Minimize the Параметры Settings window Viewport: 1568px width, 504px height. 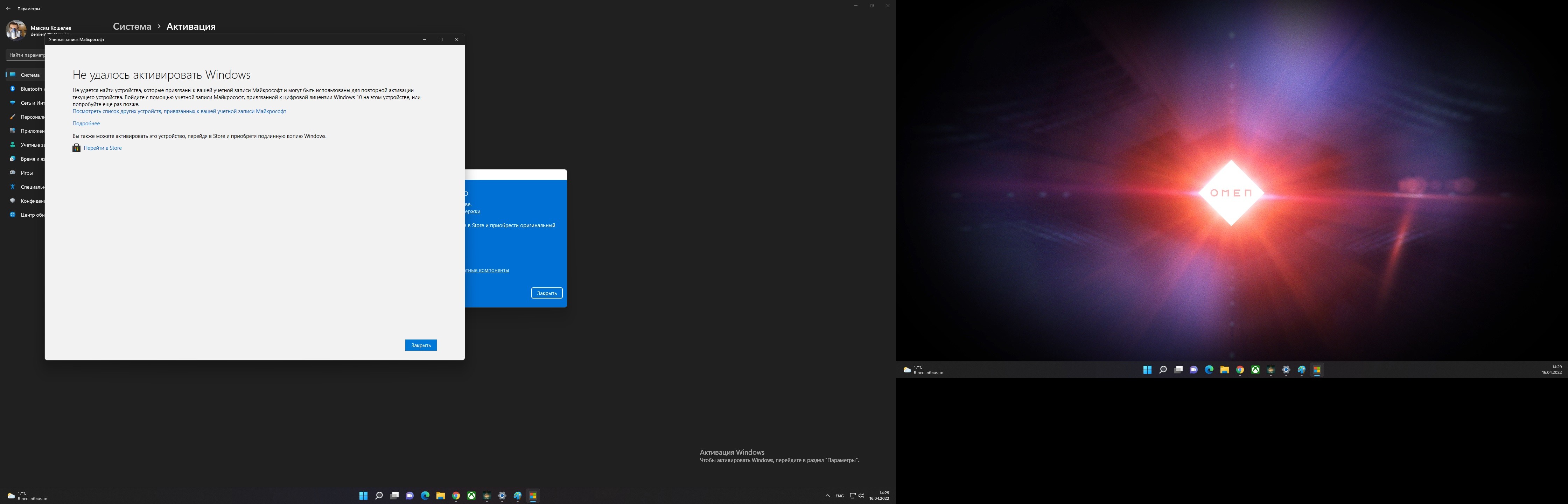tap(855, 6)
